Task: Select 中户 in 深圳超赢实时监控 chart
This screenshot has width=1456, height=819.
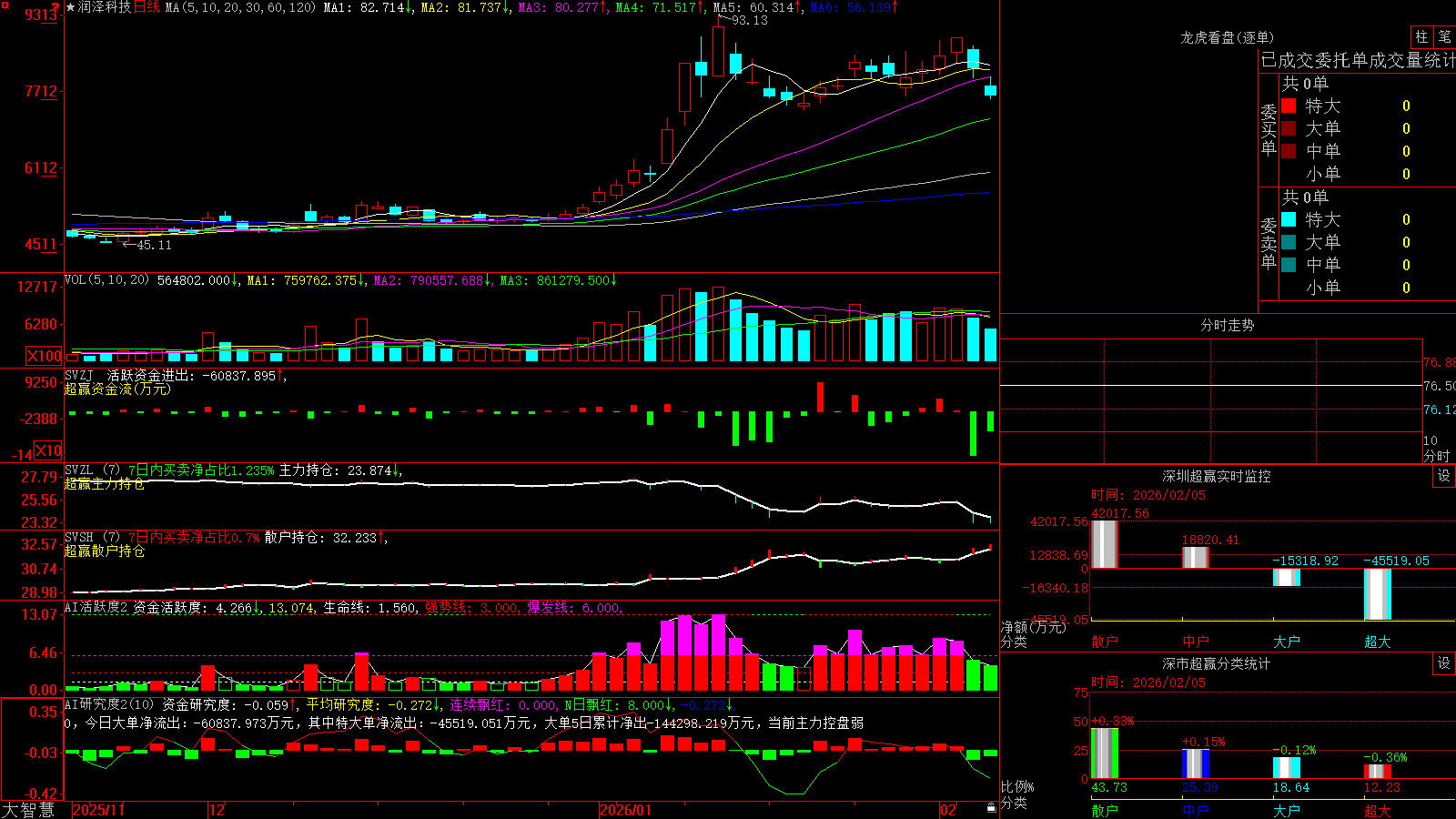Action: pyautogui.click(x=1196, y=642)
